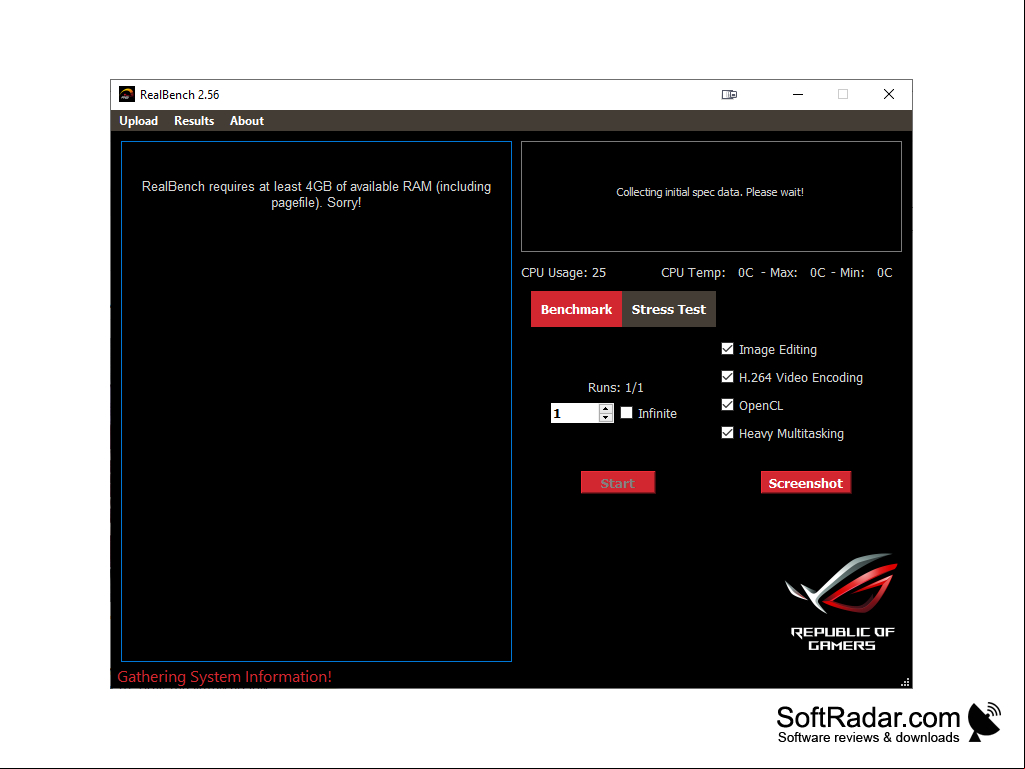Image resolution: width=1025 pixels, height=769 pixels.
Task: Increase runs with the up spinner arrow
Action: 606,409
